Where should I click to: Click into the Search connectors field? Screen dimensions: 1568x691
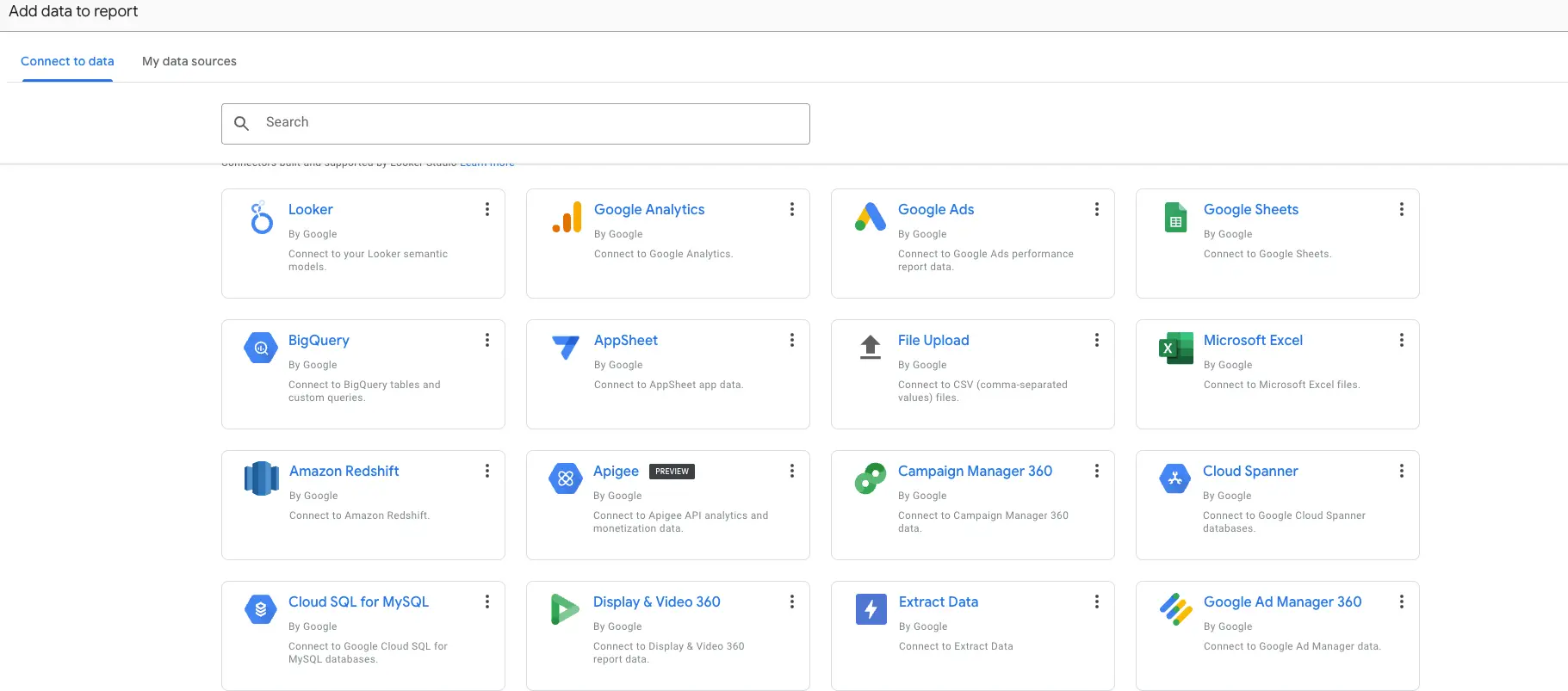click(x=515, y=123)
